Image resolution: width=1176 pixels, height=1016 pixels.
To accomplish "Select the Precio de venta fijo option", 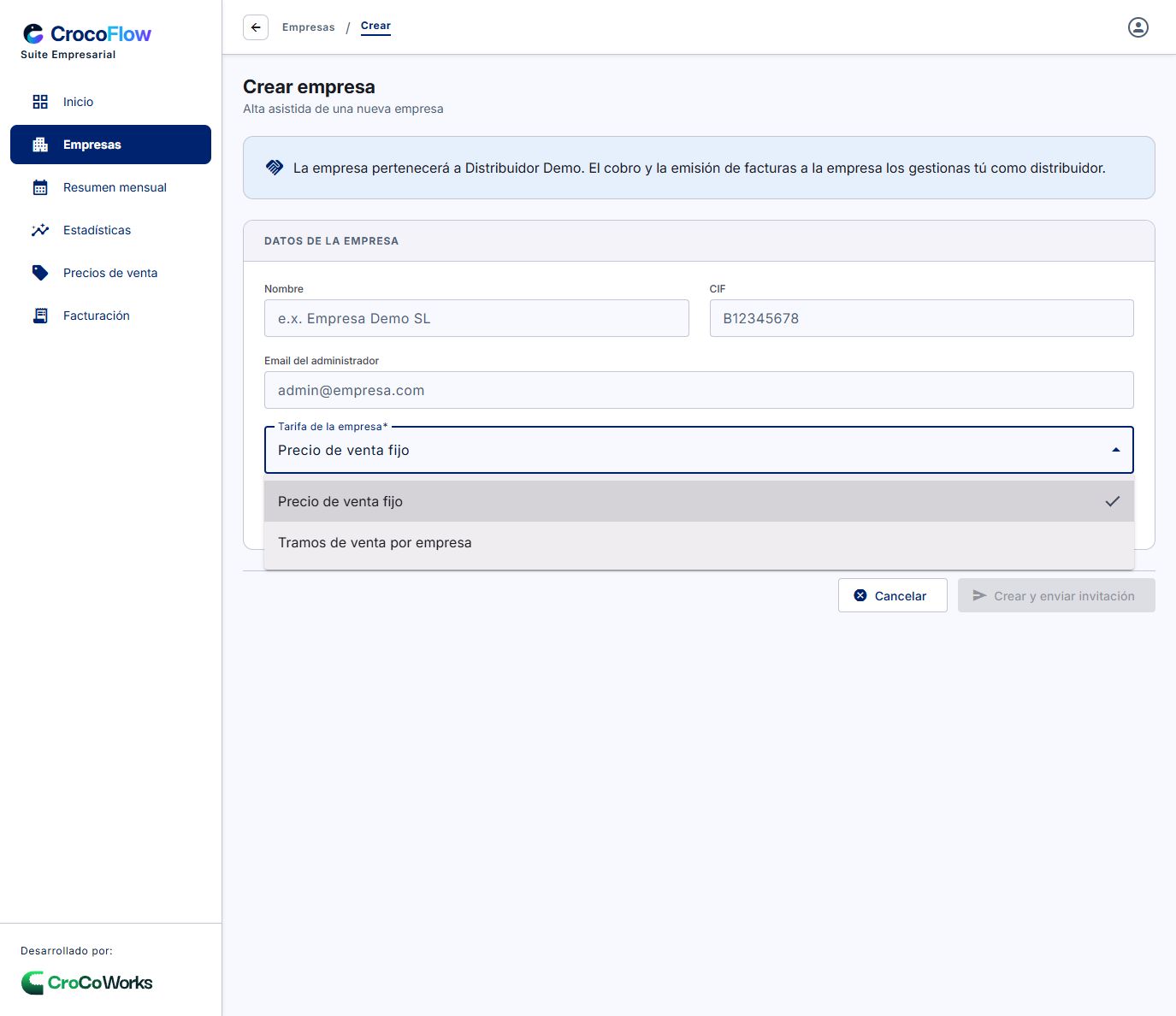I will coord(699,501).
